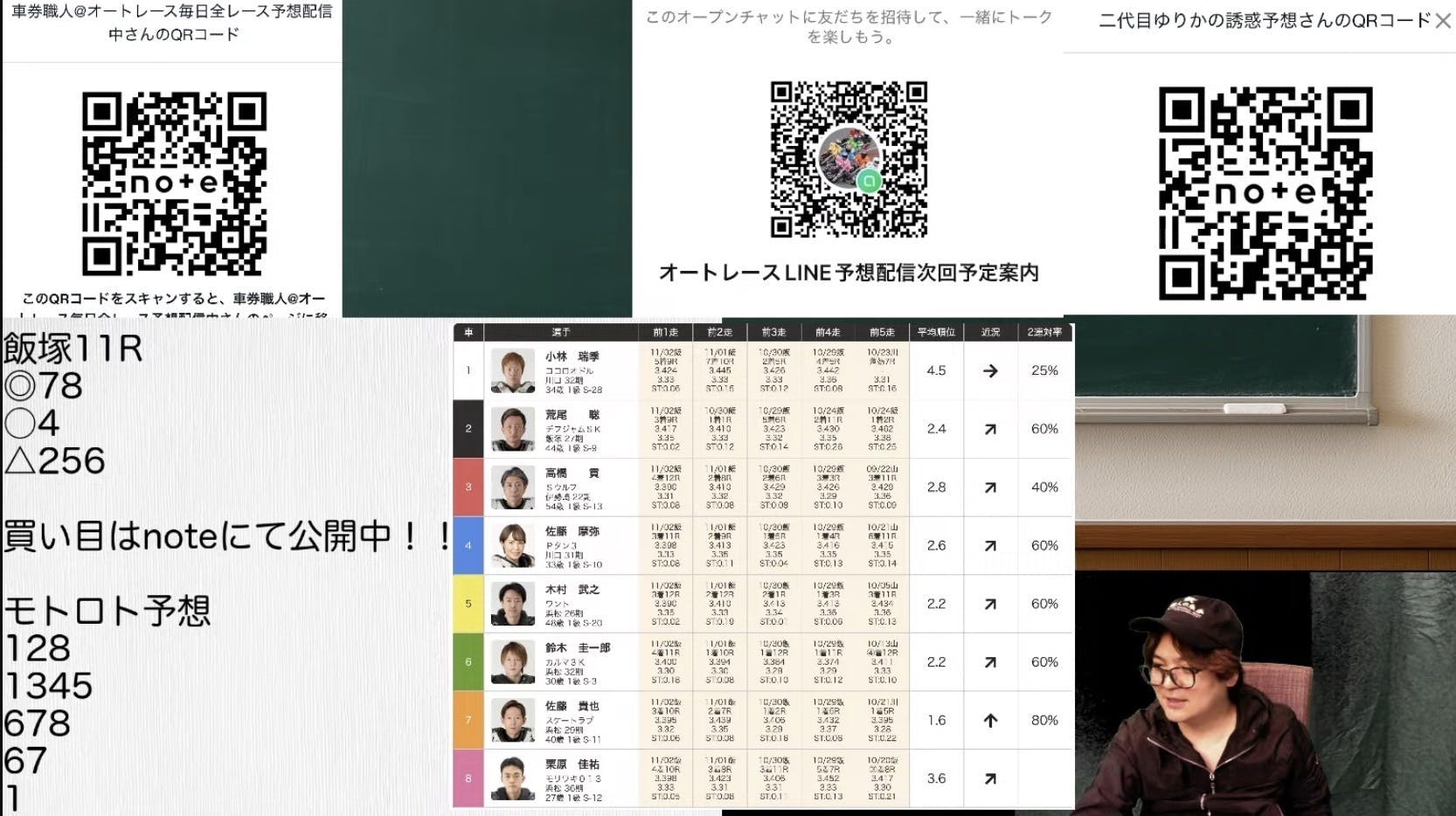
Task: Click the LINE open chat QR code
Action: coord(848,159)
